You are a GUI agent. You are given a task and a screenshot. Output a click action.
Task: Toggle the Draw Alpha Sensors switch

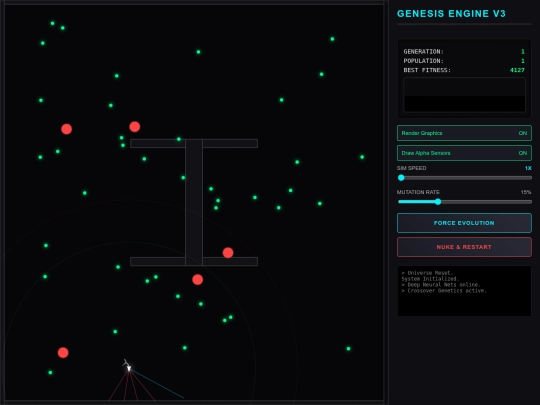coord(464,153)
